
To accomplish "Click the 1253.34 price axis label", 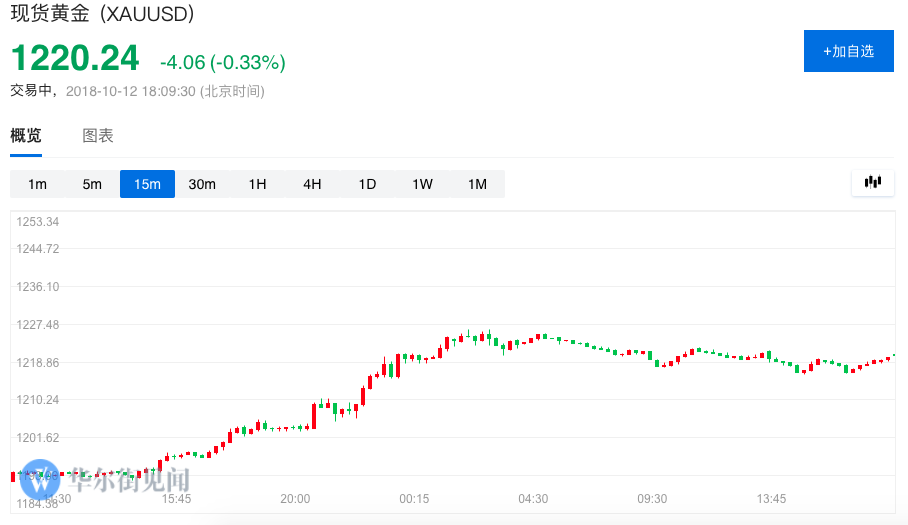I will (38, 222).
